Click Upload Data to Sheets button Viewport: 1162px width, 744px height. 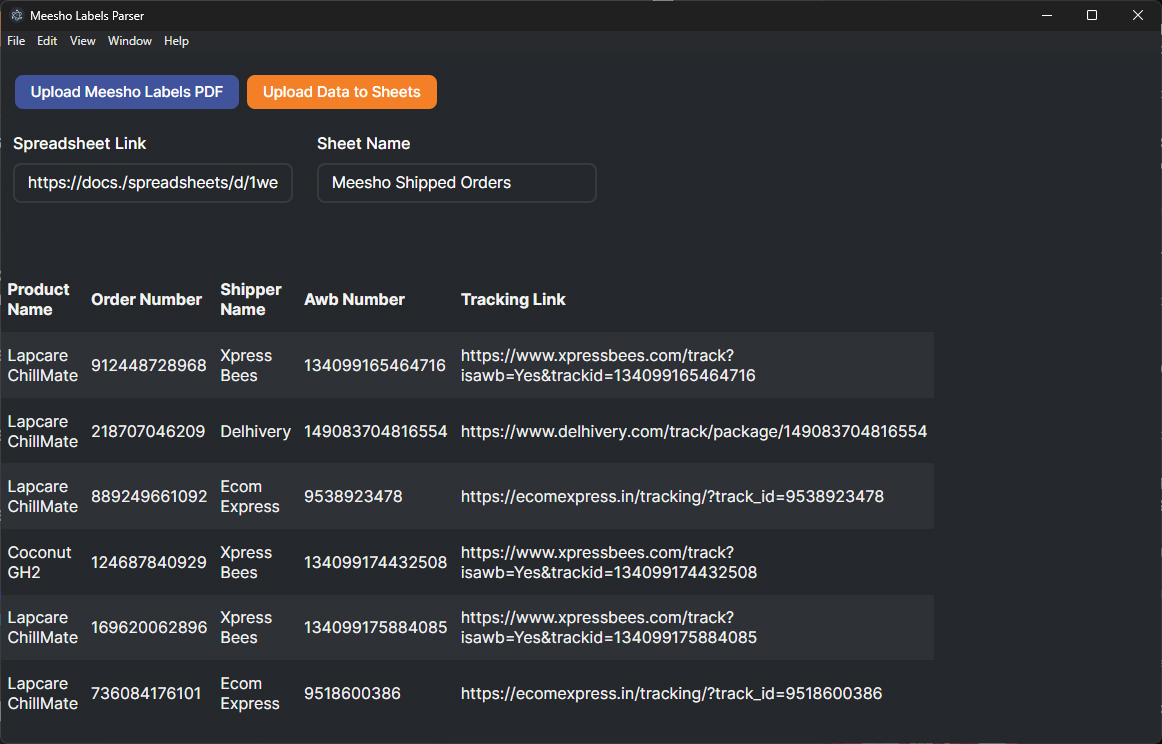pos(342,92)
